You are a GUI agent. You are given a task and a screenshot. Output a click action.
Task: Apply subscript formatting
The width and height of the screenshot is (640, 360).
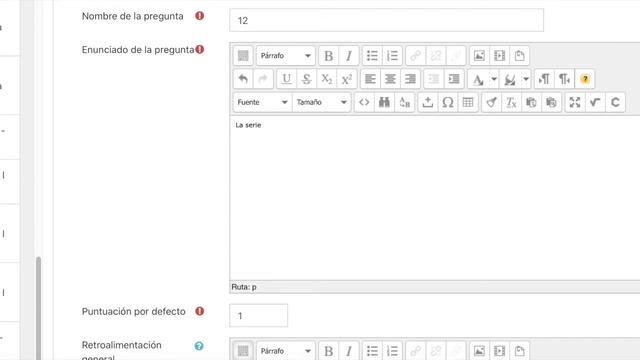(327, 79)
